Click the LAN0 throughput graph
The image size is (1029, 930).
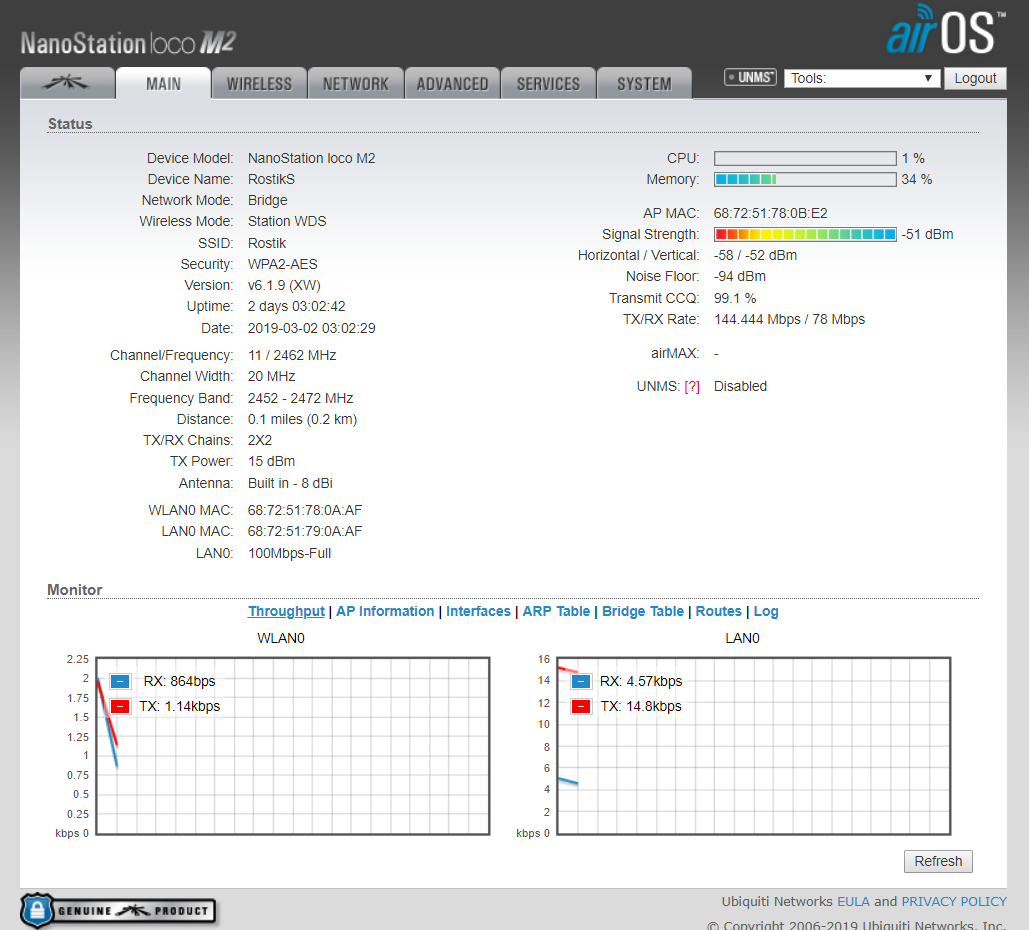753,746
